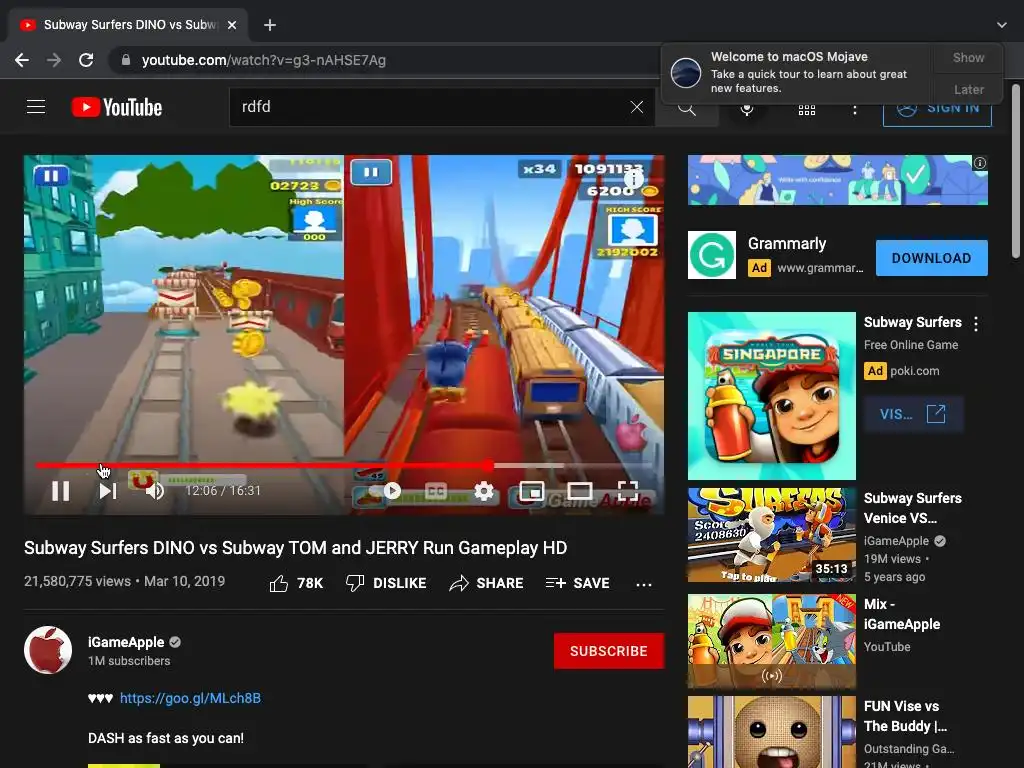The height and width of the screenshot is (768, 1024).
Task: Visit poki.com ad site button
Action: coord(913,414)
